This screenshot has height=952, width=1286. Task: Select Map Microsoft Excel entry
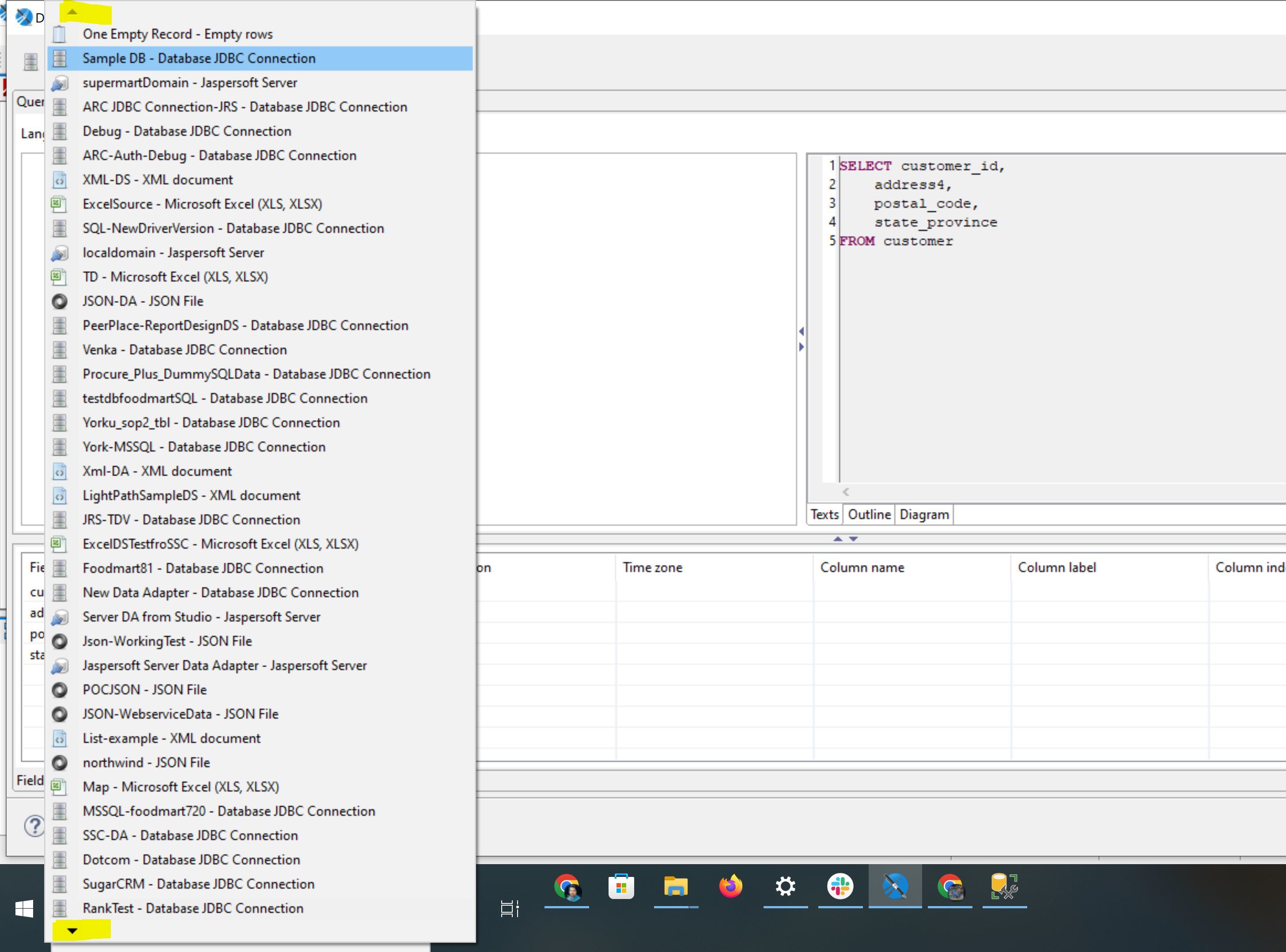click(x=260, y=786)
